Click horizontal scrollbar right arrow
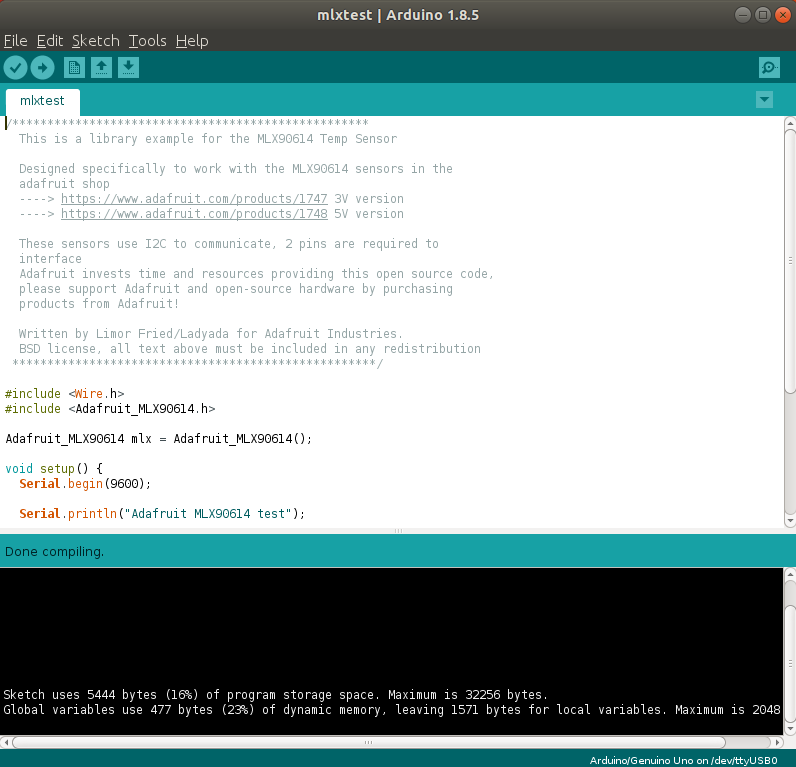Screen dimensions: 796x767 (x=778, y=742)
